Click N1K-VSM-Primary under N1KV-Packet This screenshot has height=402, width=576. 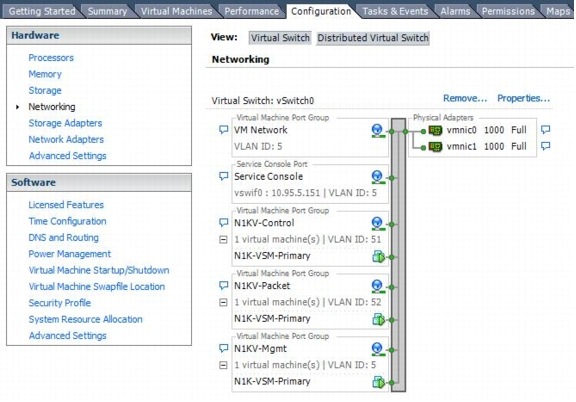[x=272, y=319]
